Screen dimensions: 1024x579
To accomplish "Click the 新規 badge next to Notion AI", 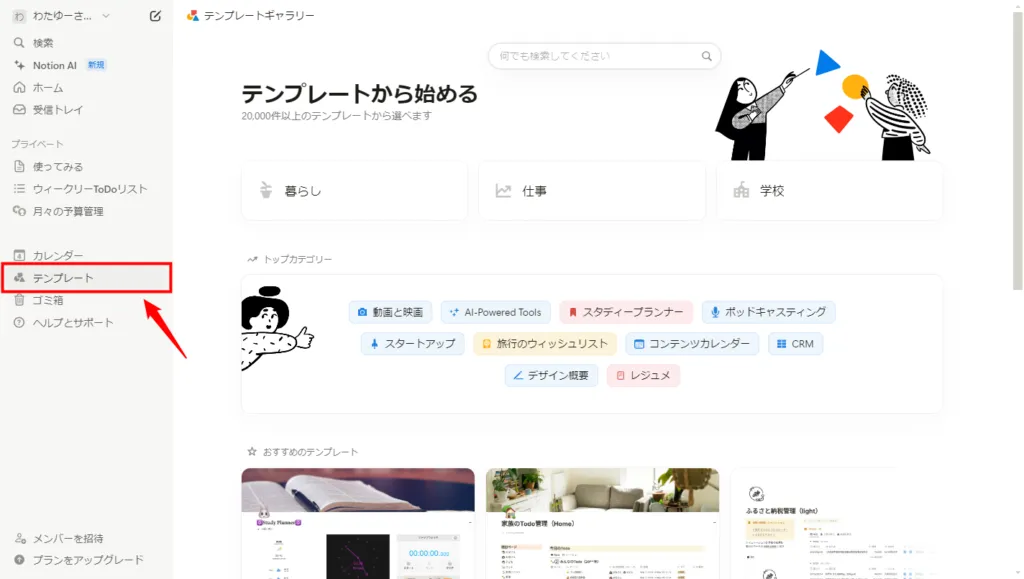I will coord(96,65).
